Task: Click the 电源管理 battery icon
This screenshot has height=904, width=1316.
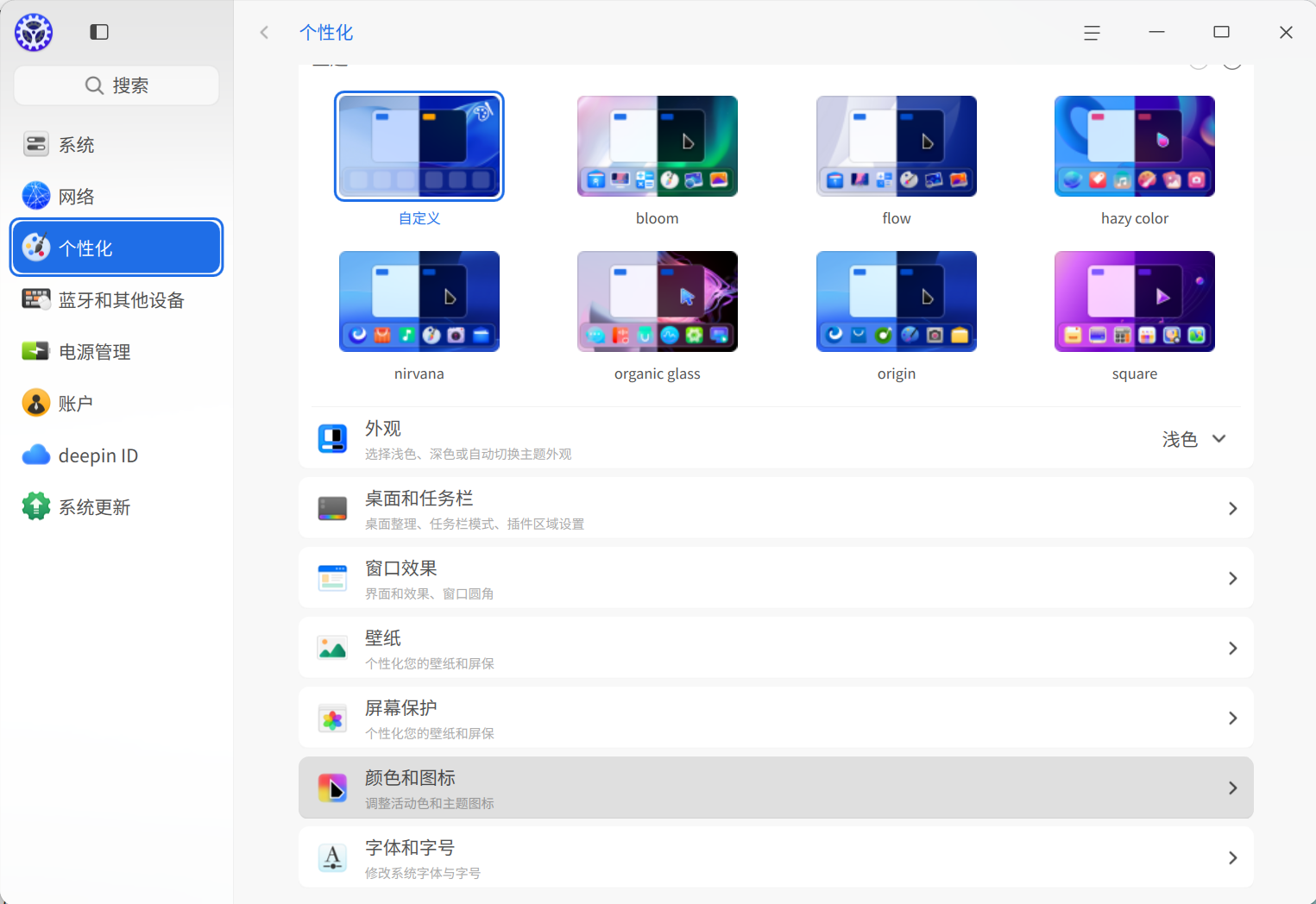Action: click(35, 351)
